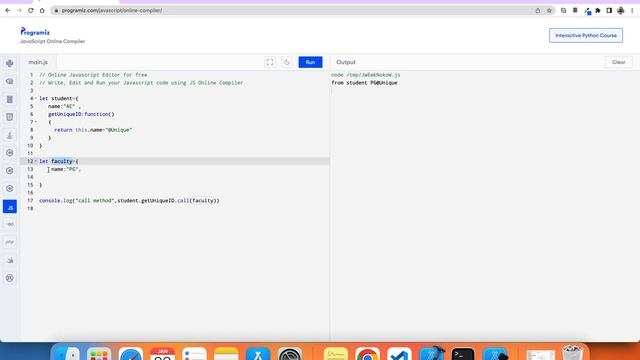The height and width of the screenshot is (360, 640).
Task: Go forward in browser history
Action: pyautogui.click(x=19, y=10)
